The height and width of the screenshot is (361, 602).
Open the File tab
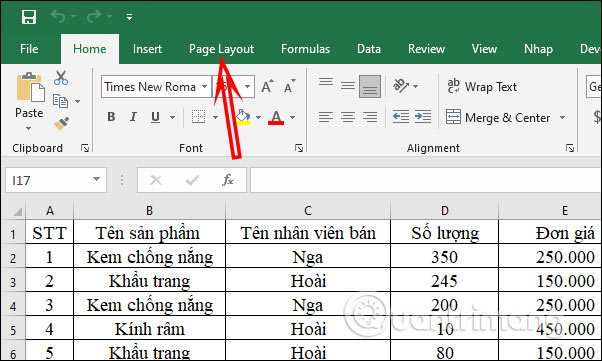[x=29, y=49]
